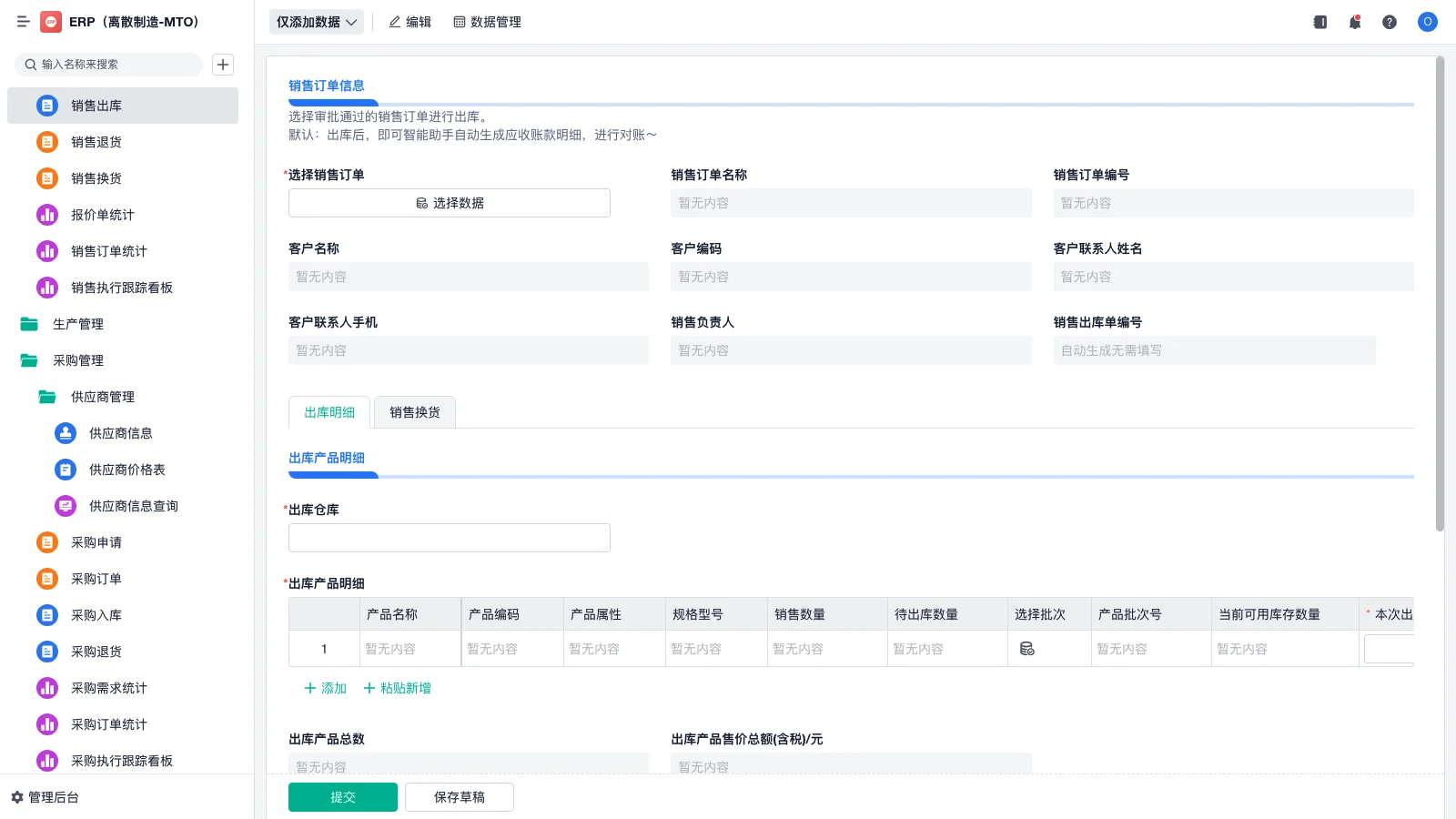
Task: Submit the form via 提交 button
Action: pos(342,796)
